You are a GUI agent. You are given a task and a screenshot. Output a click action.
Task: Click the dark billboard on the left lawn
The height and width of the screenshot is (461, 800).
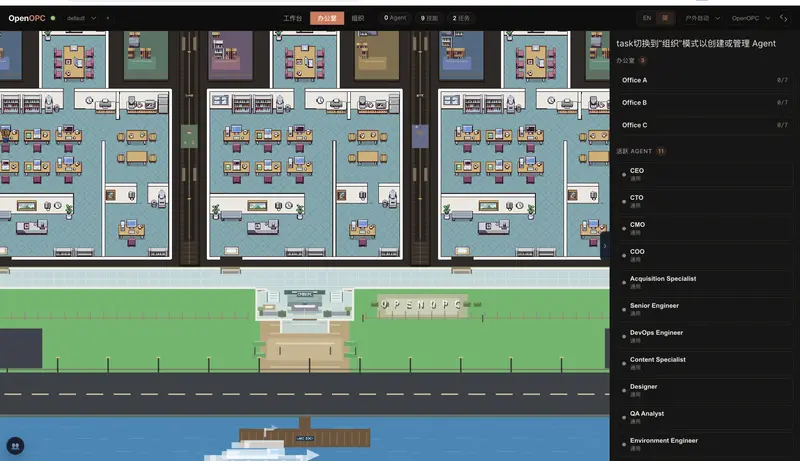click(x=21, y=348)
